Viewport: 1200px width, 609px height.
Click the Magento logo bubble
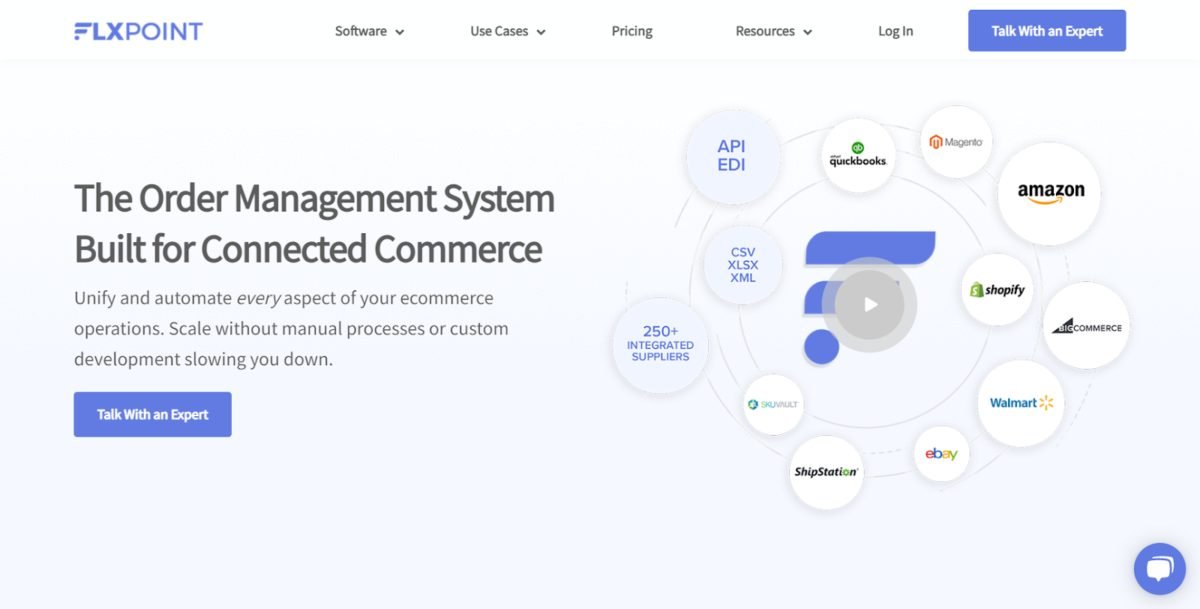[x=956, y=142]
